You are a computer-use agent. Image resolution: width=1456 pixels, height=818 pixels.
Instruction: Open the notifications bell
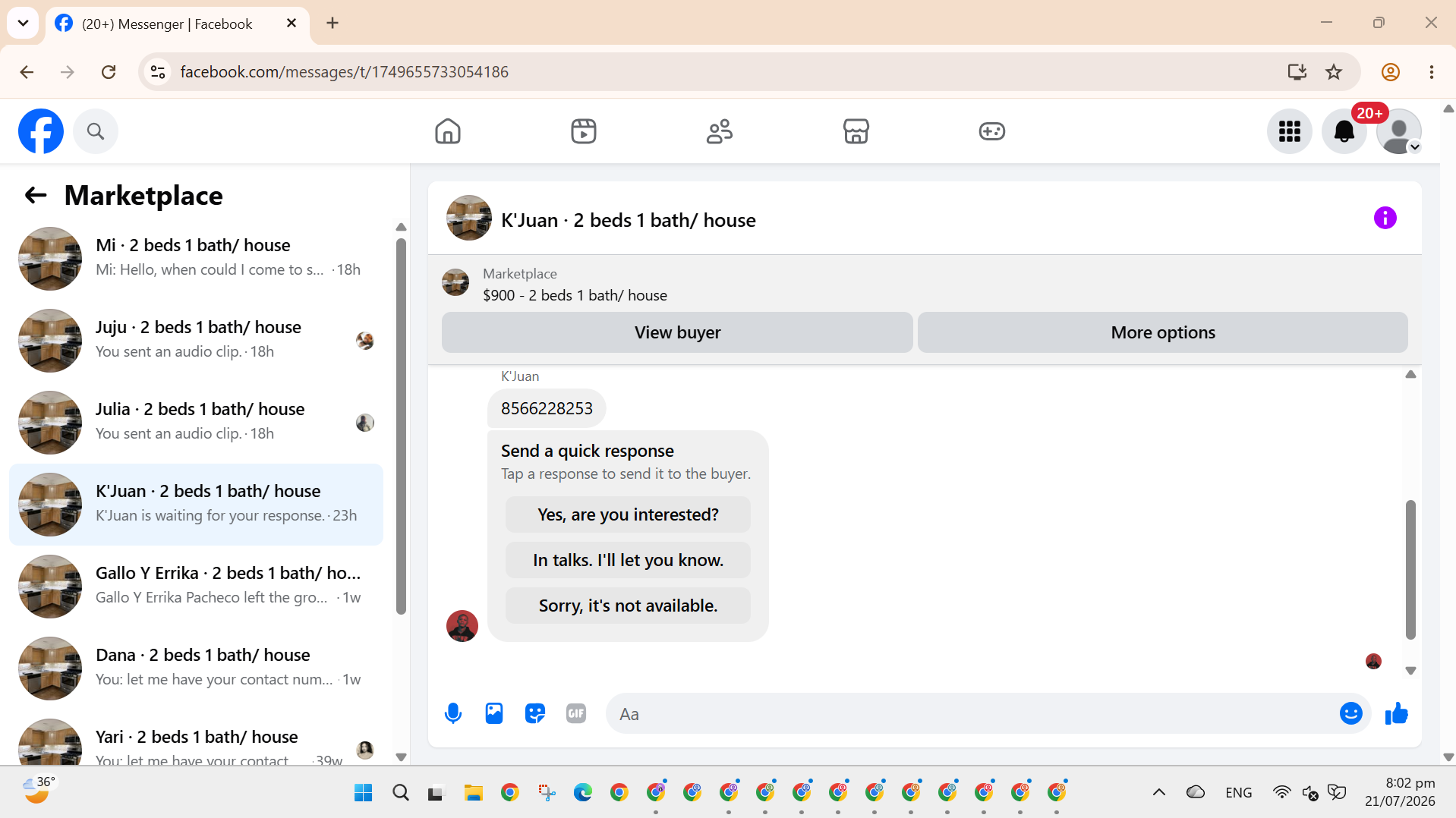pos(1344,131)
